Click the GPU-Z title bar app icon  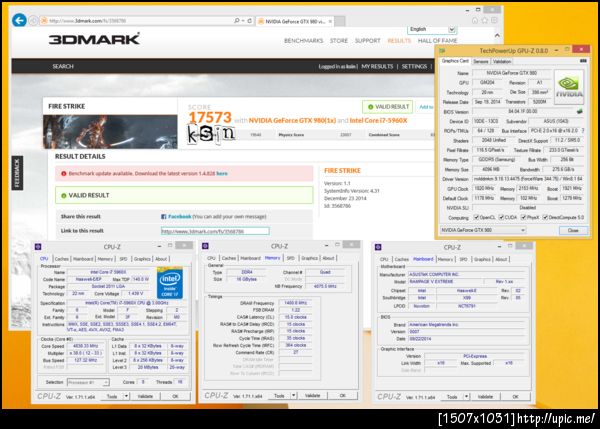(442, 51)
